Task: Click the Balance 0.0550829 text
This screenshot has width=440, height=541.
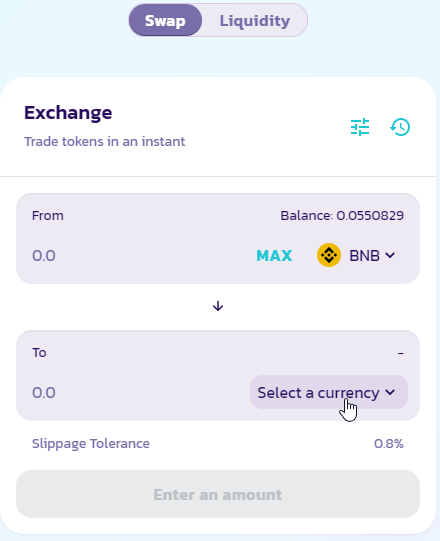Action: point(342,216)
